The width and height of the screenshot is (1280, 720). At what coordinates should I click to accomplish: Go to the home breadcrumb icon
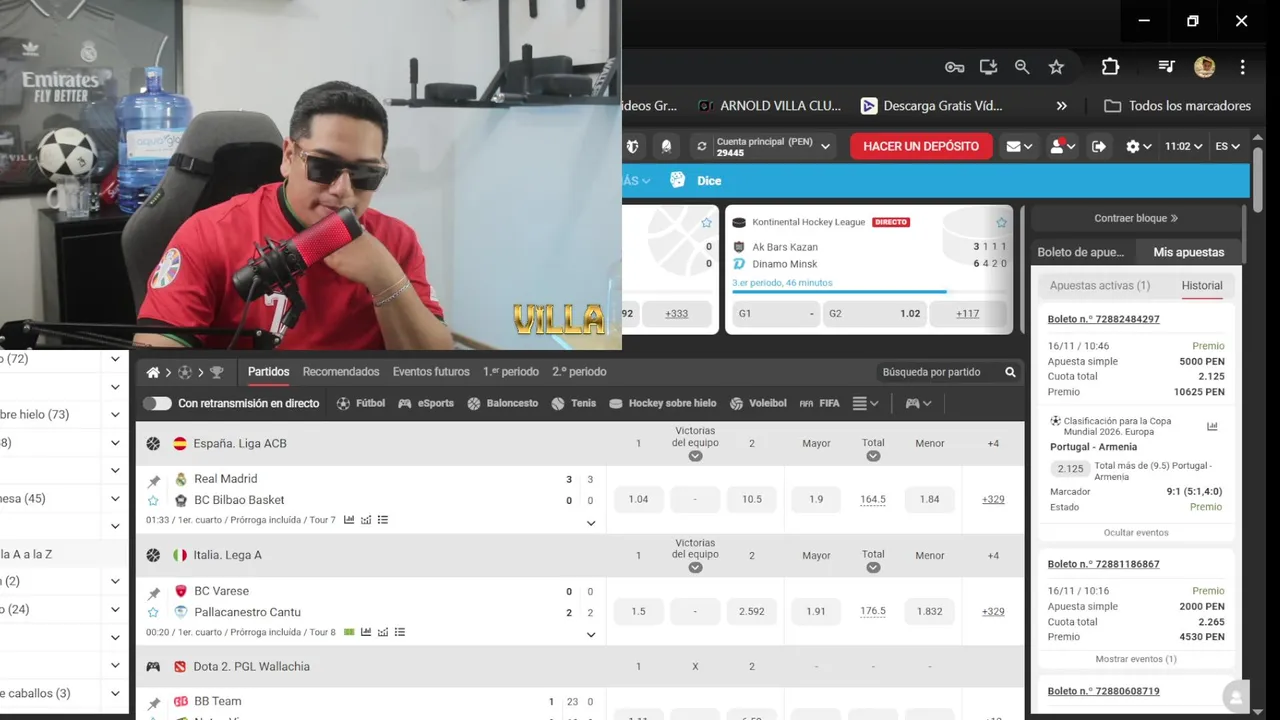[153, 372]
